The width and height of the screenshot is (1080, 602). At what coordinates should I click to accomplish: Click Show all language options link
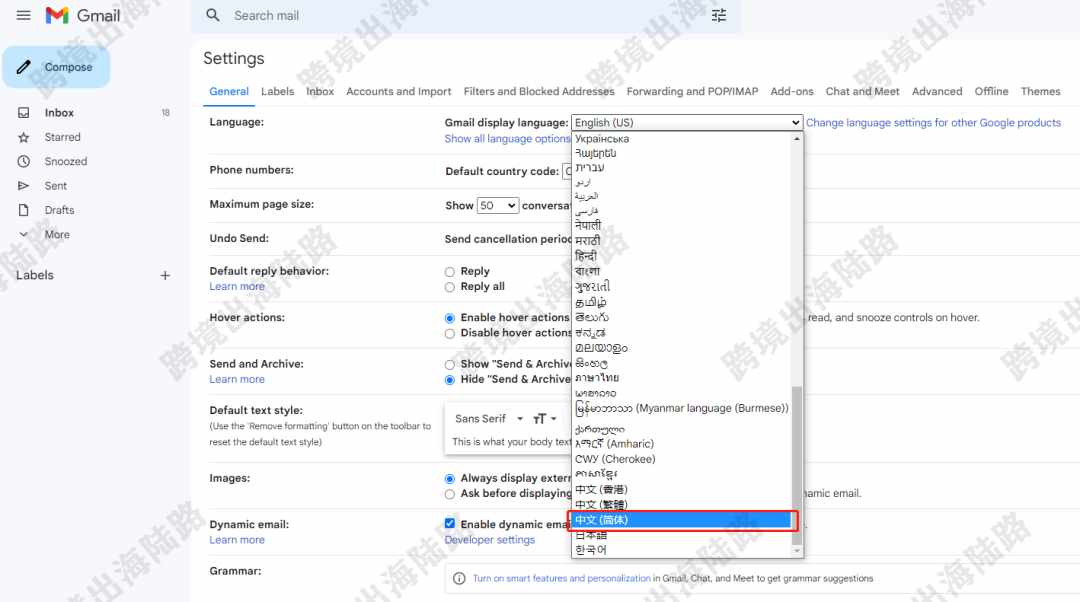point(508,138)
